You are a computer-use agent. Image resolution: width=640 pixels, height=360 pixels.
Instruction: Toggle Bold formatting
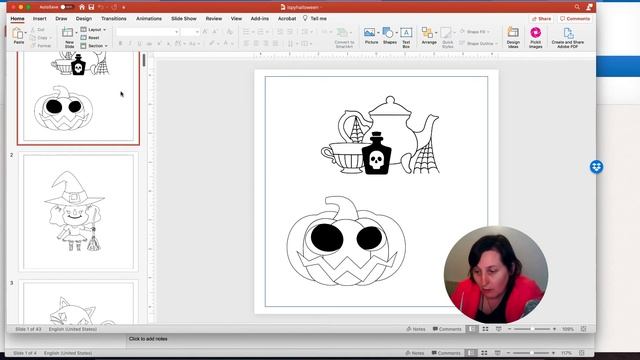click(120, 43)
